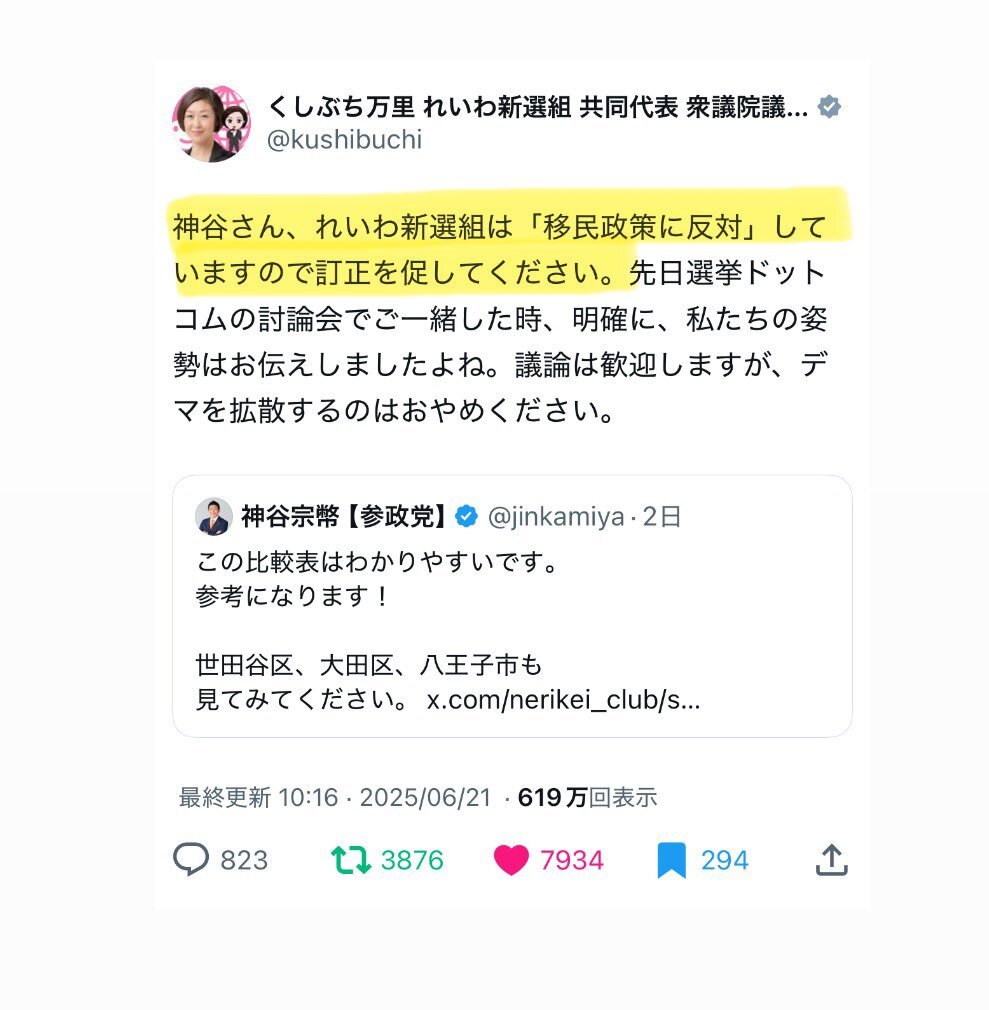Open the @kushibuchi handle link

[344, 140]
